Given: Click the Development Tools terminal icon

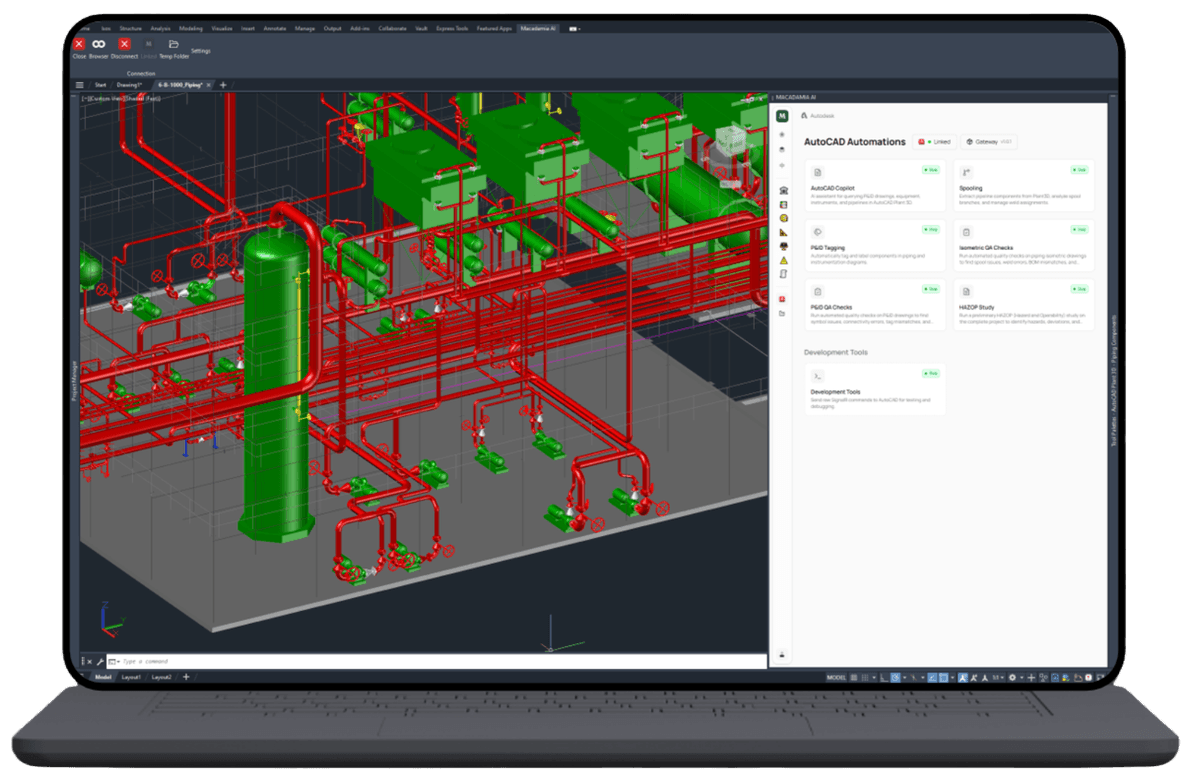Looking at the screenshot, I should point(817,375).
